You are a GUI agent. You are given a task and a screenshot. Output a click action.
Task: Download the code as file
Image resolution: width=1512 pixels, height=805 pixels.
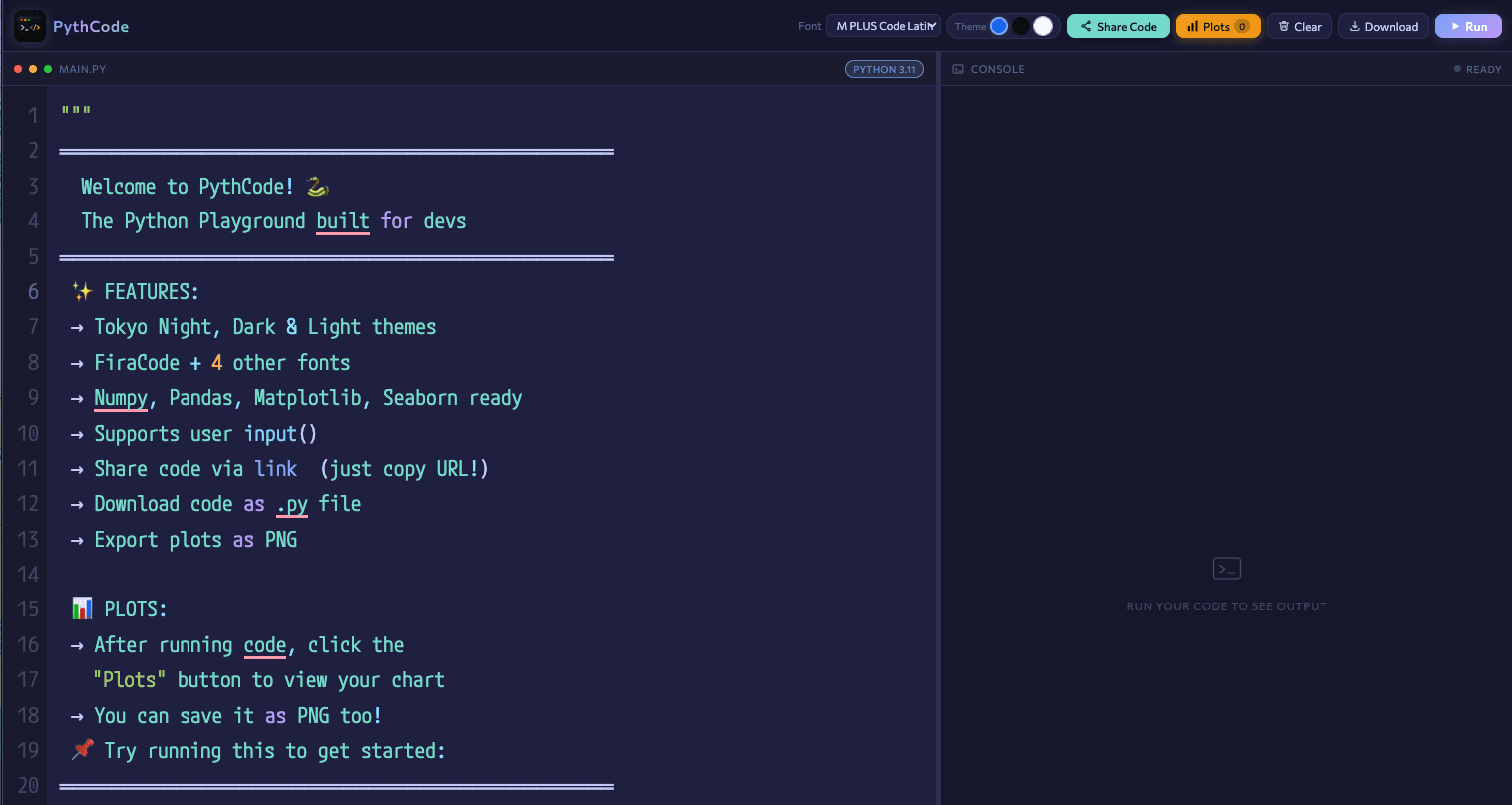pyautogui.click(x=1383, y=26)
